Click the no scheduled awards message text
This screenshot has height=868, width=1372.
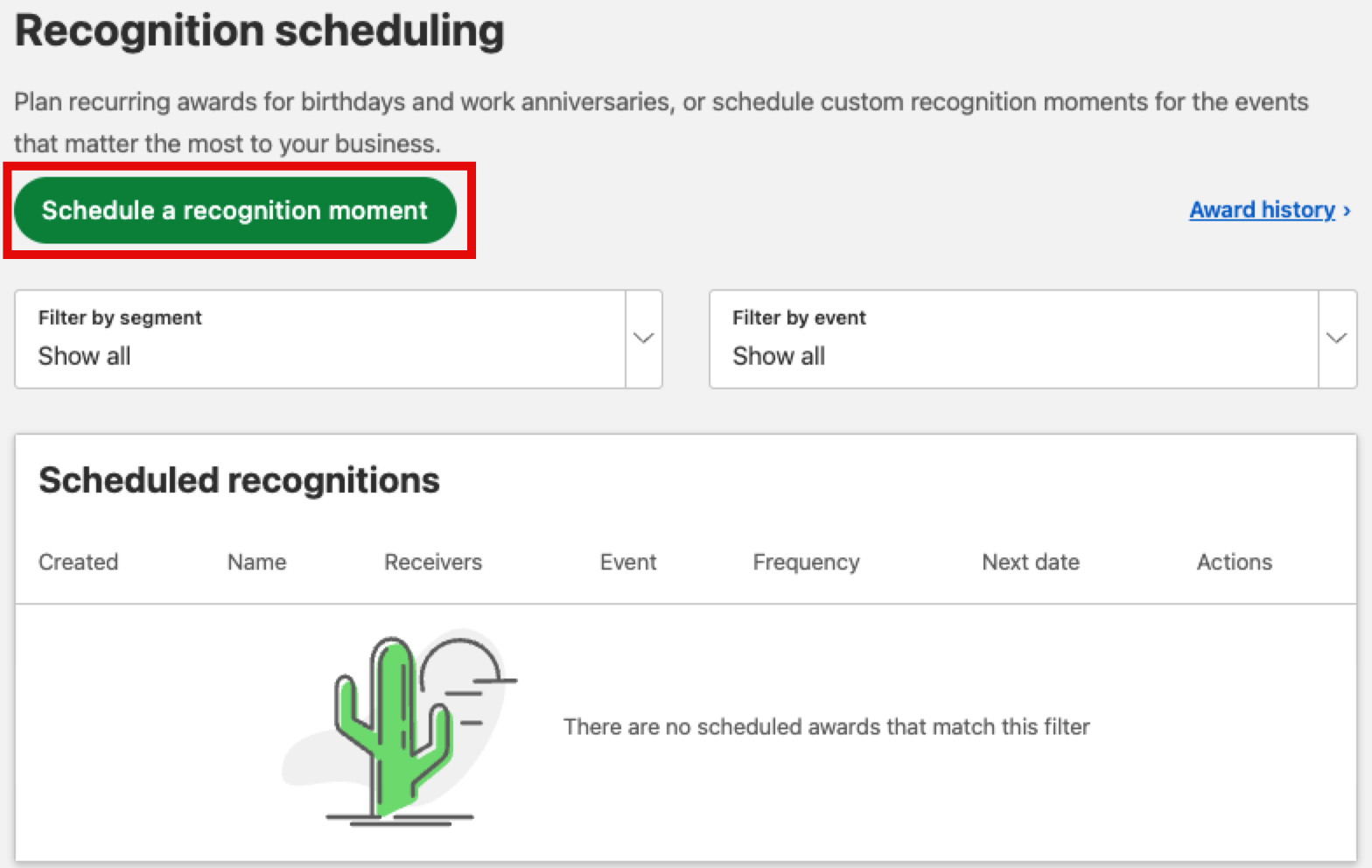click(827, 726)
